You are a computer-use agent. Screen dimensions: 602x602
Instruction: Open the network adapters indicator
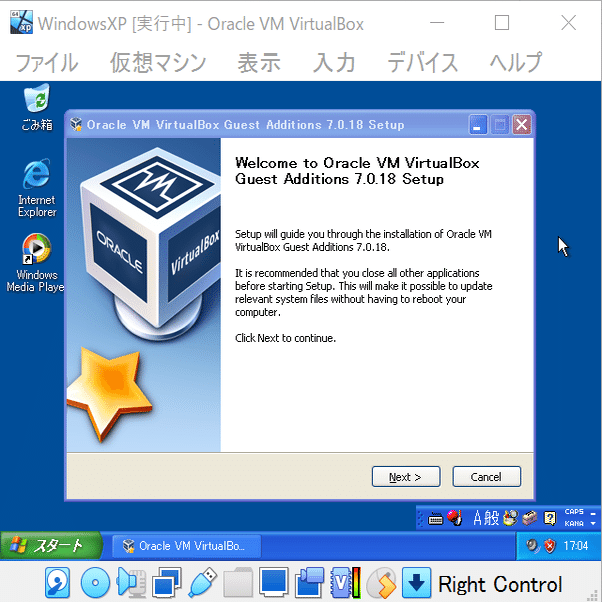click(x=167, y=583)
